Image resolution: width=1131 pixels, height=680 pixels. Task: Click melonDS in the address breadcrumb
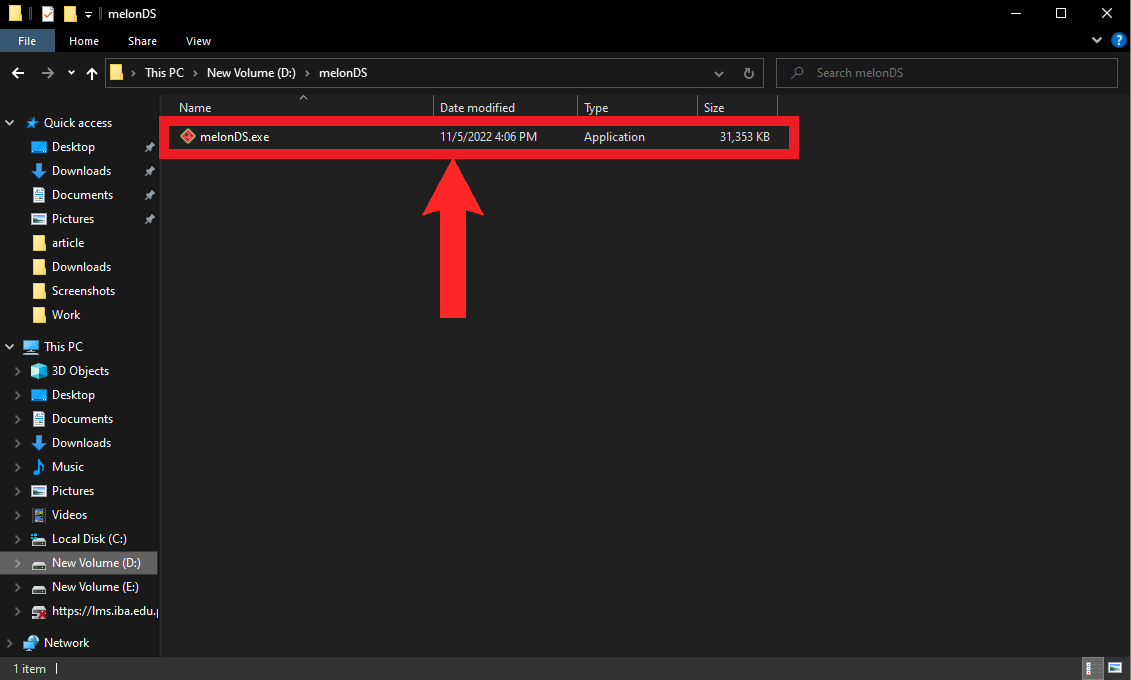coord(343,73)
